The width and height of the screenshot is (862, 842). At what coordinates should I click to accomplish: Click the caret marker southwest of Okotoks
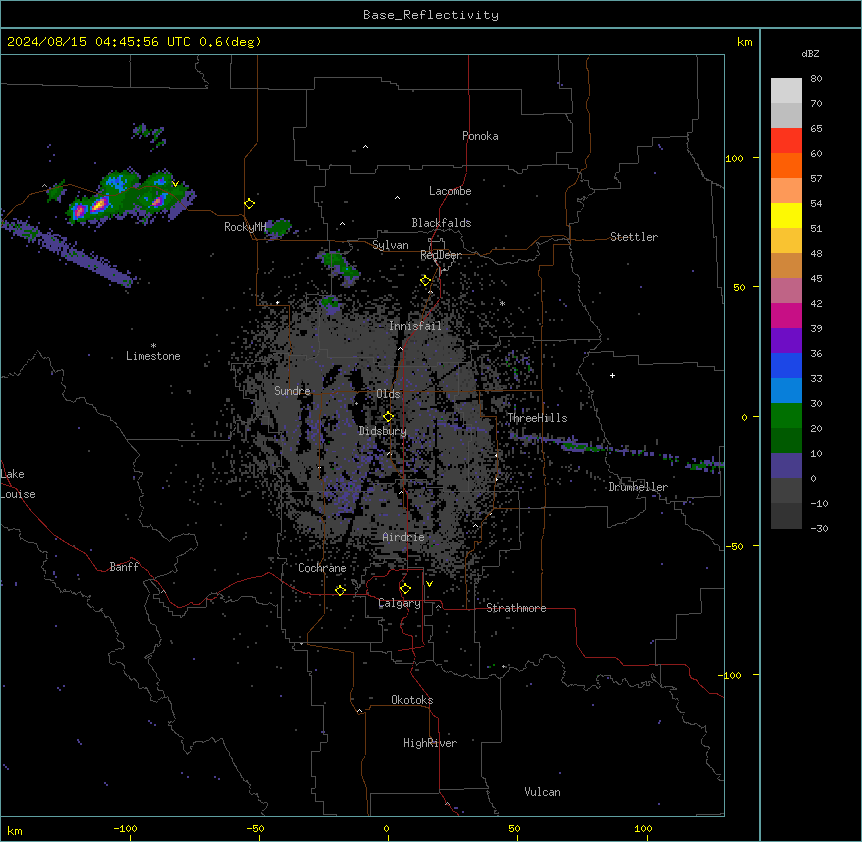coord(359,711)
